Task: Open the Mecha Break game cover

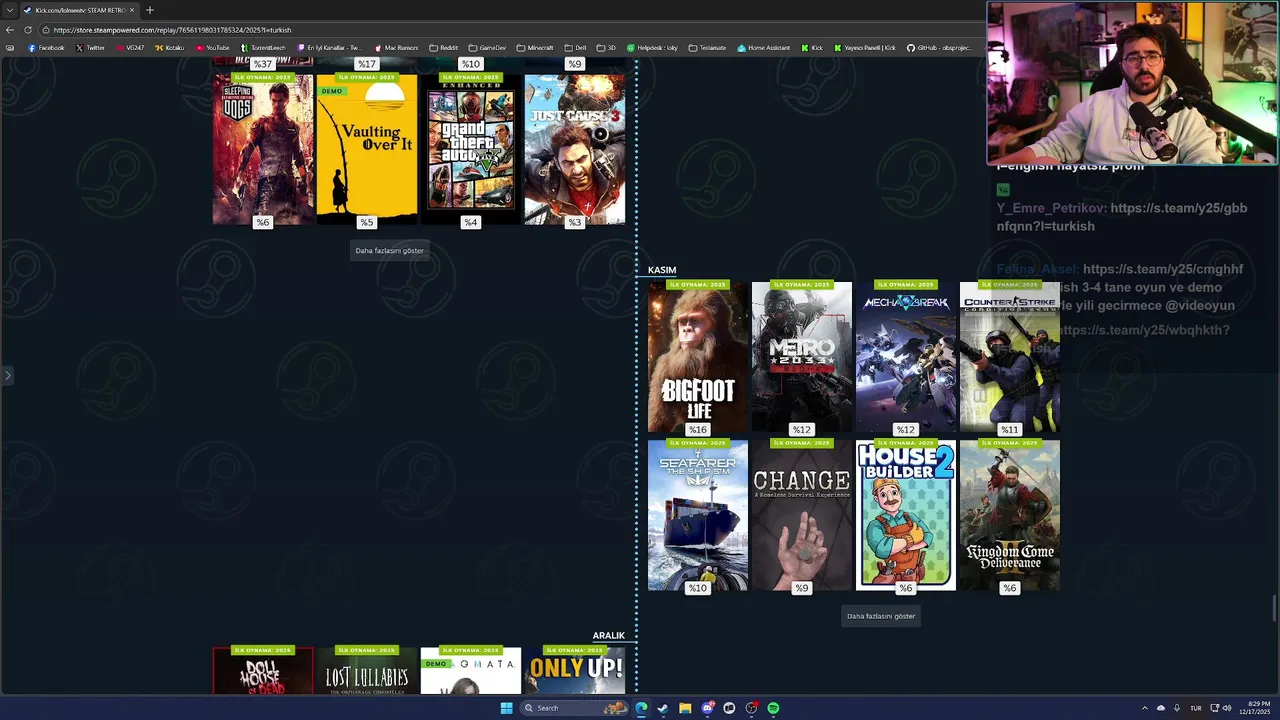Action: point(905,357)
